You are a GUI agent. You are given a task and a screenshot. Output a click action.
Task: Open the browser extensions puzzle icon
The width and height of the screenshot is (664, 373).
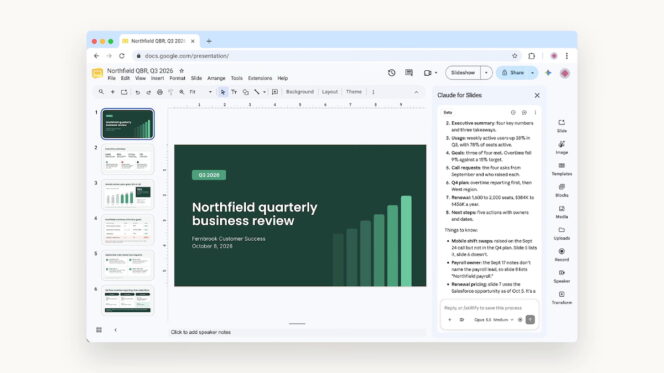pos(531,56)
